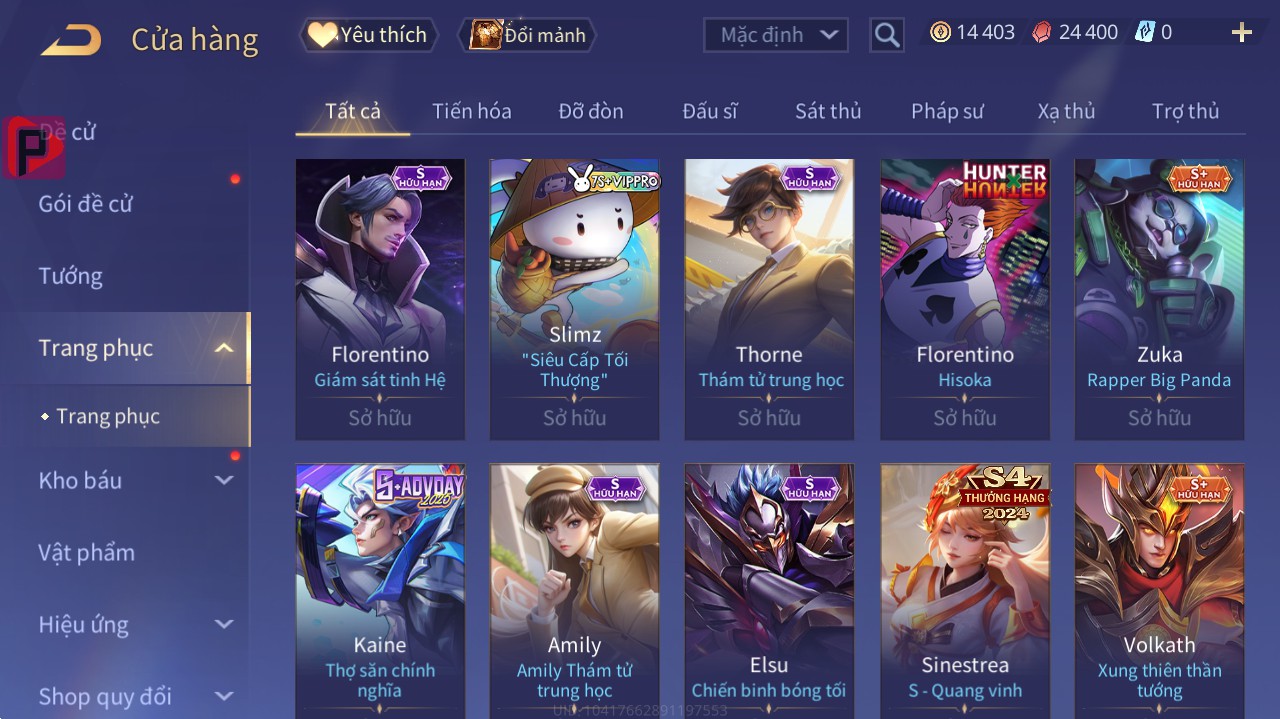
Task: Tap the red ruby currency icon
Action: point(1042,33)
